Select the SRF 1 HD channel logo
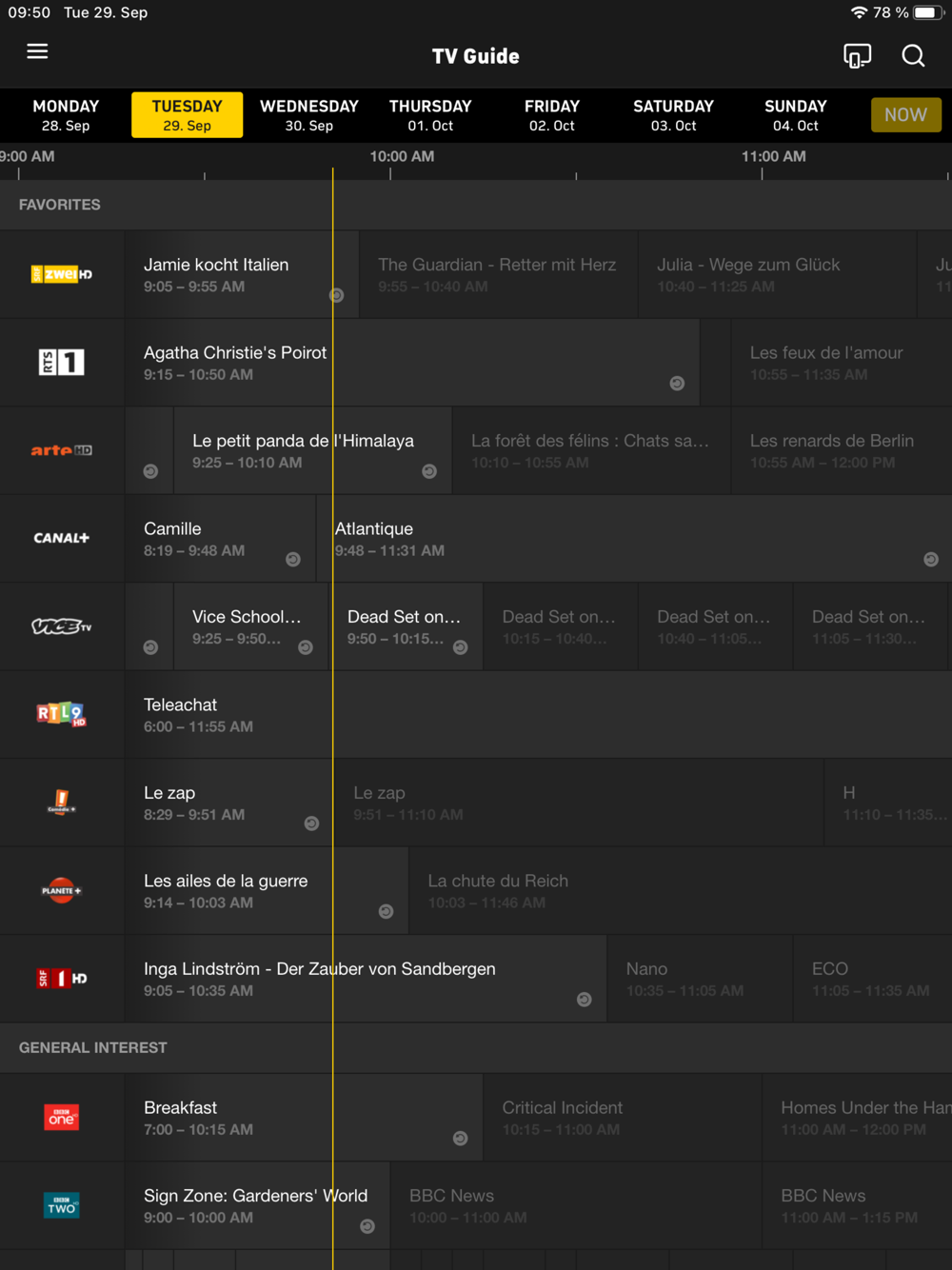This screenshot has width=952, height=1270. tap(62, 979)
